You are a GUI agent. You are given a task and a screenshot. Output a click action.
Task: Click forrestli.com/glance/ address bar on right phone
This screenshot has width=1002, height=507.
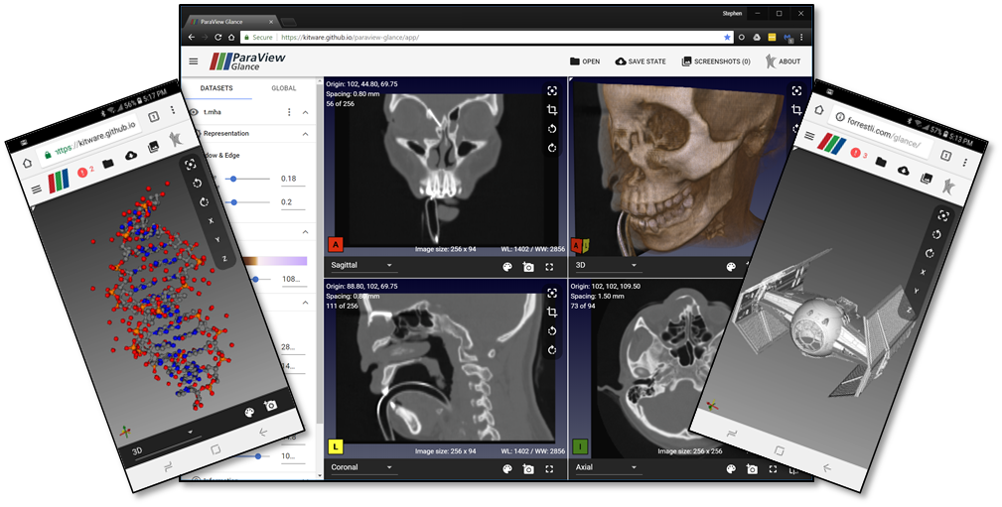click(883, 132)
